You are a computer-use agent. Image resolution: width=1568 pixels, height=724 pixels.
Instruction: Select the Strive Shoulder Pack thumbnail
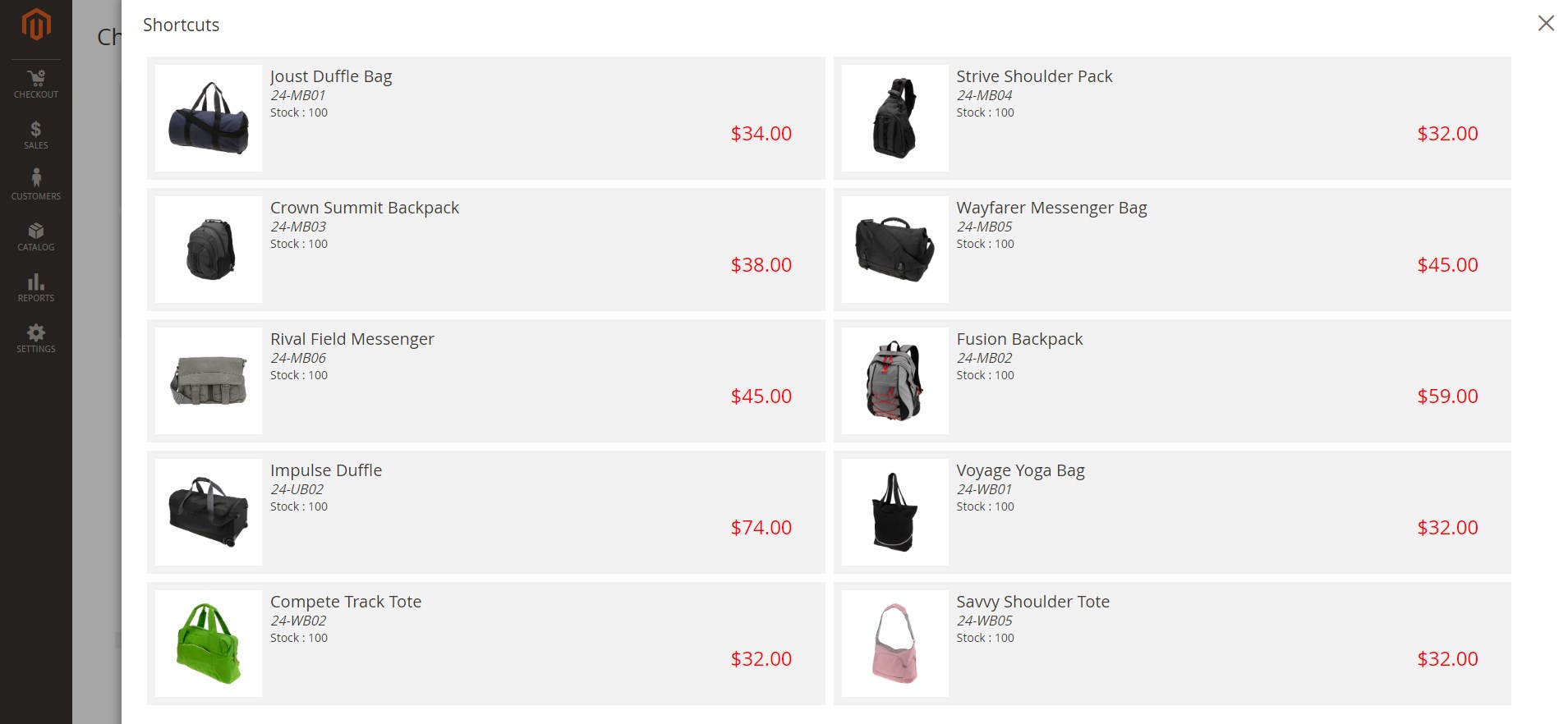(894, 118)
